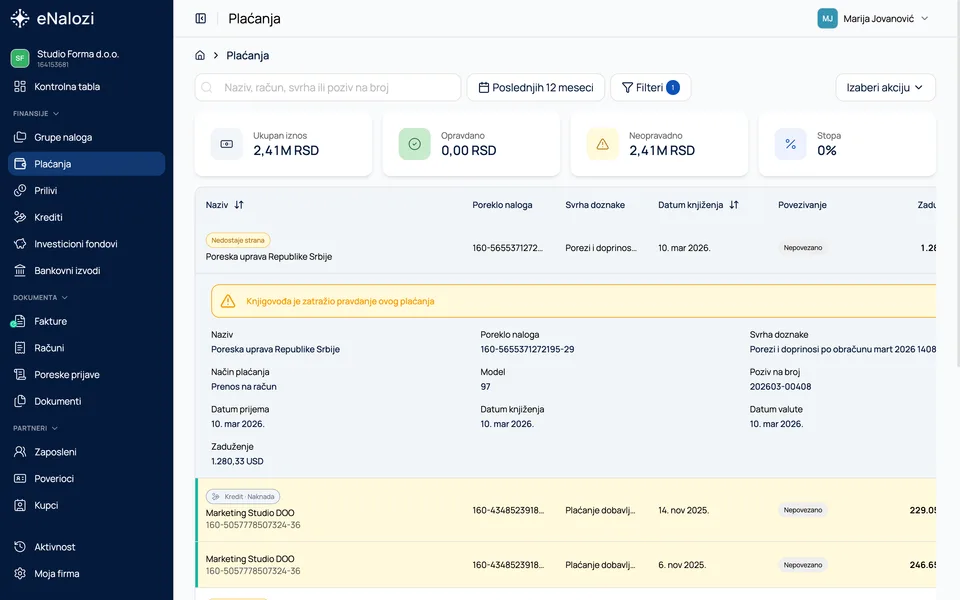Click the MJ user avatar
960x600 pixels.
coord(827,18)
